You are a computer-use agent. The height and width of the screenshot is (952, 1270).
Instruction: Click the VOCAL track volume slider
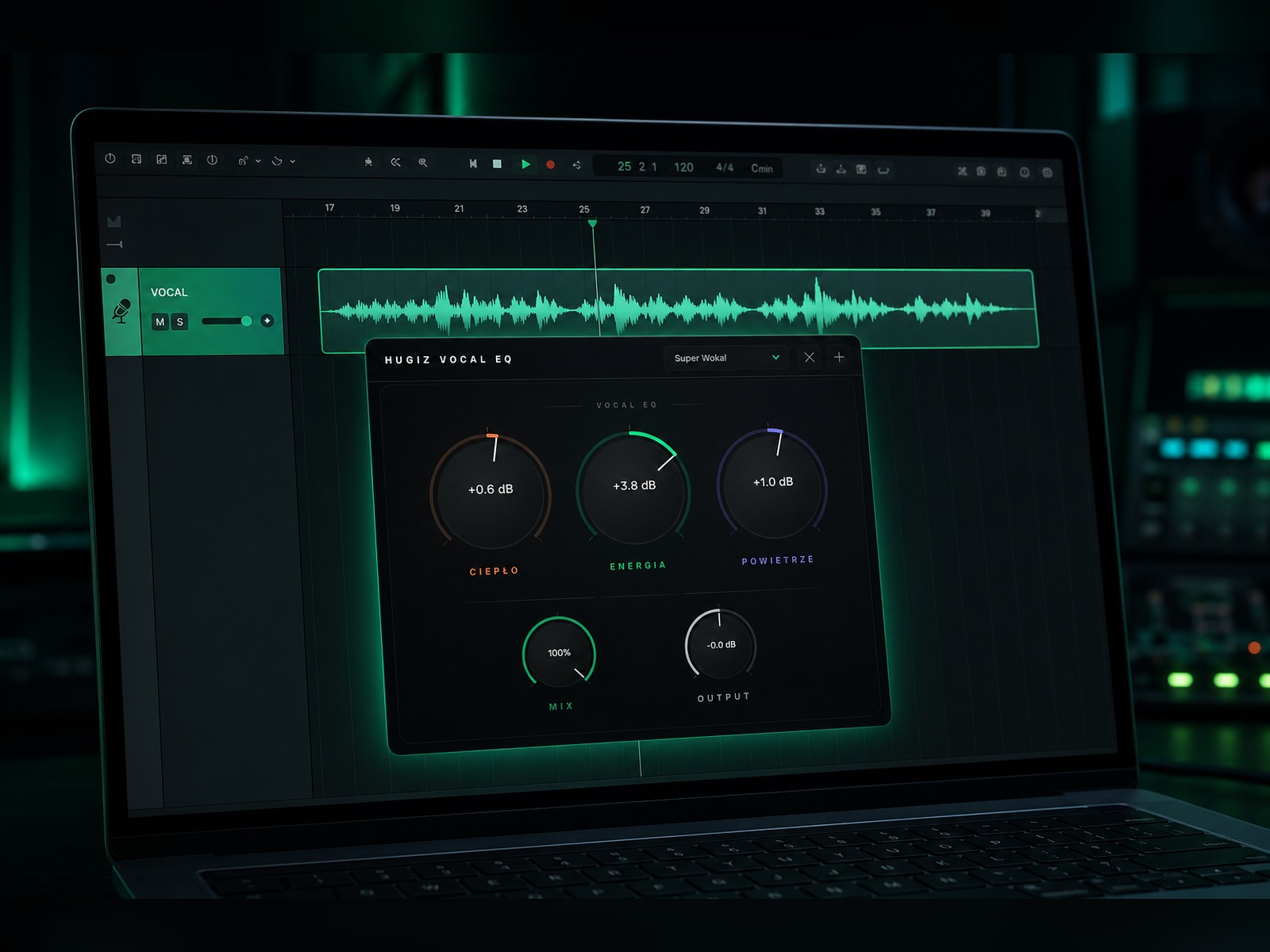227,321
